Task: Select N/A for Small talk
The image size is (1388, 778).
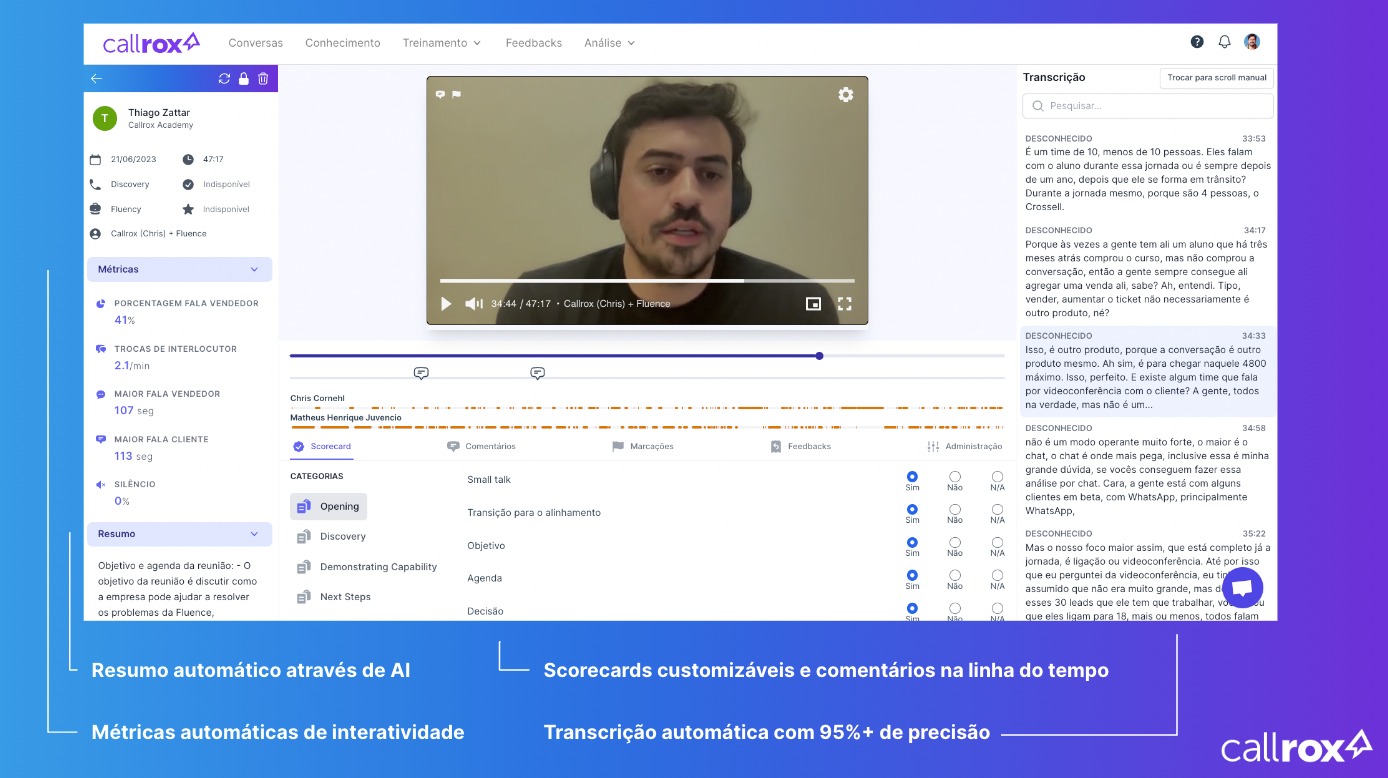Action: 997,477
